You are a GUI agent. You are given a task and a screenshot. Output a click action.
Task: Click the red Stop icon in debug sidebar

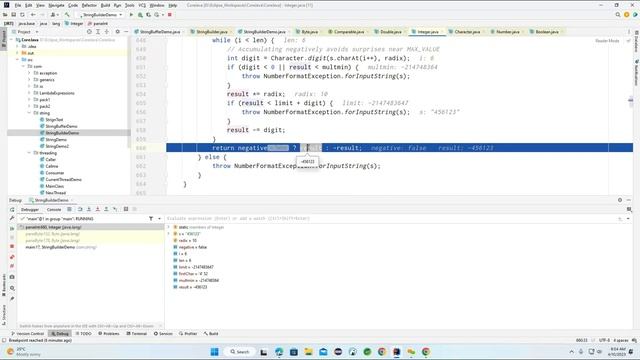pyautogui.click(x=12, y=247)
